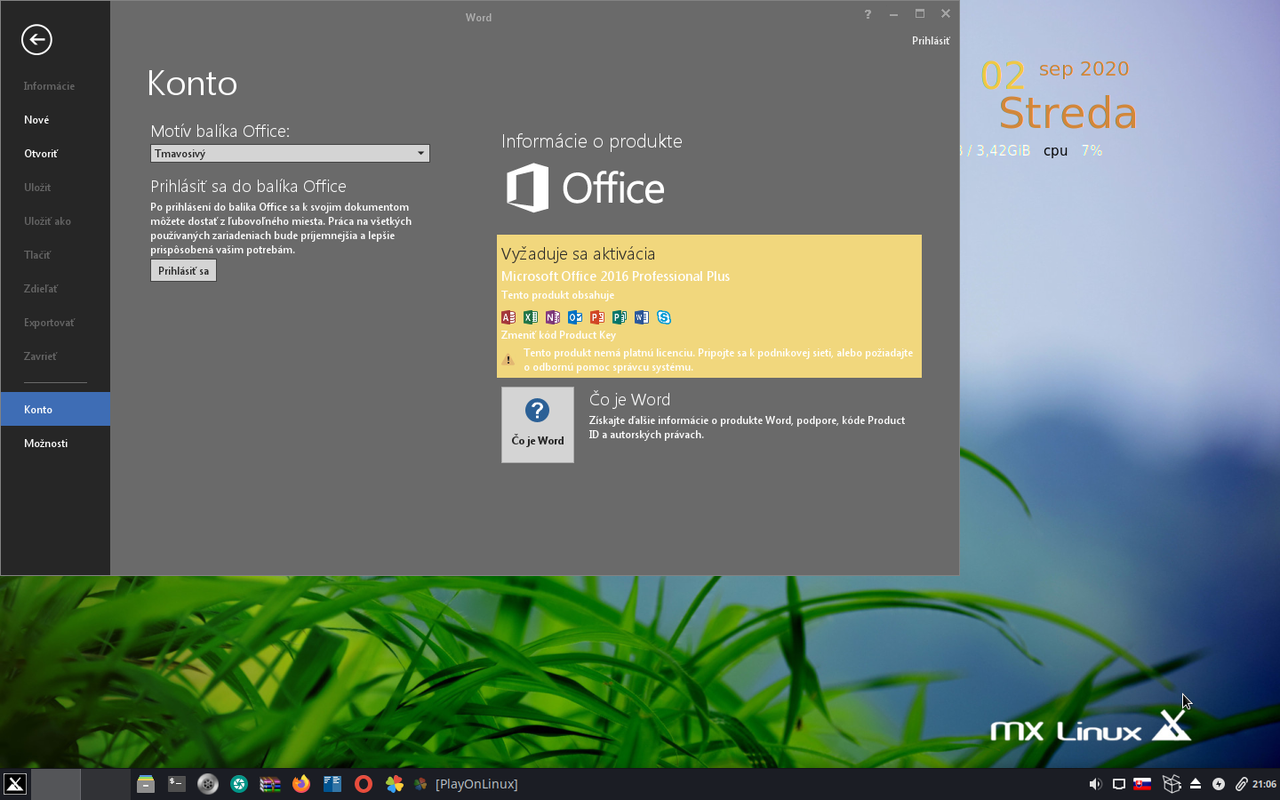Select Uložiť in the sidebar
1280x800 pixels.
(55, 187)
